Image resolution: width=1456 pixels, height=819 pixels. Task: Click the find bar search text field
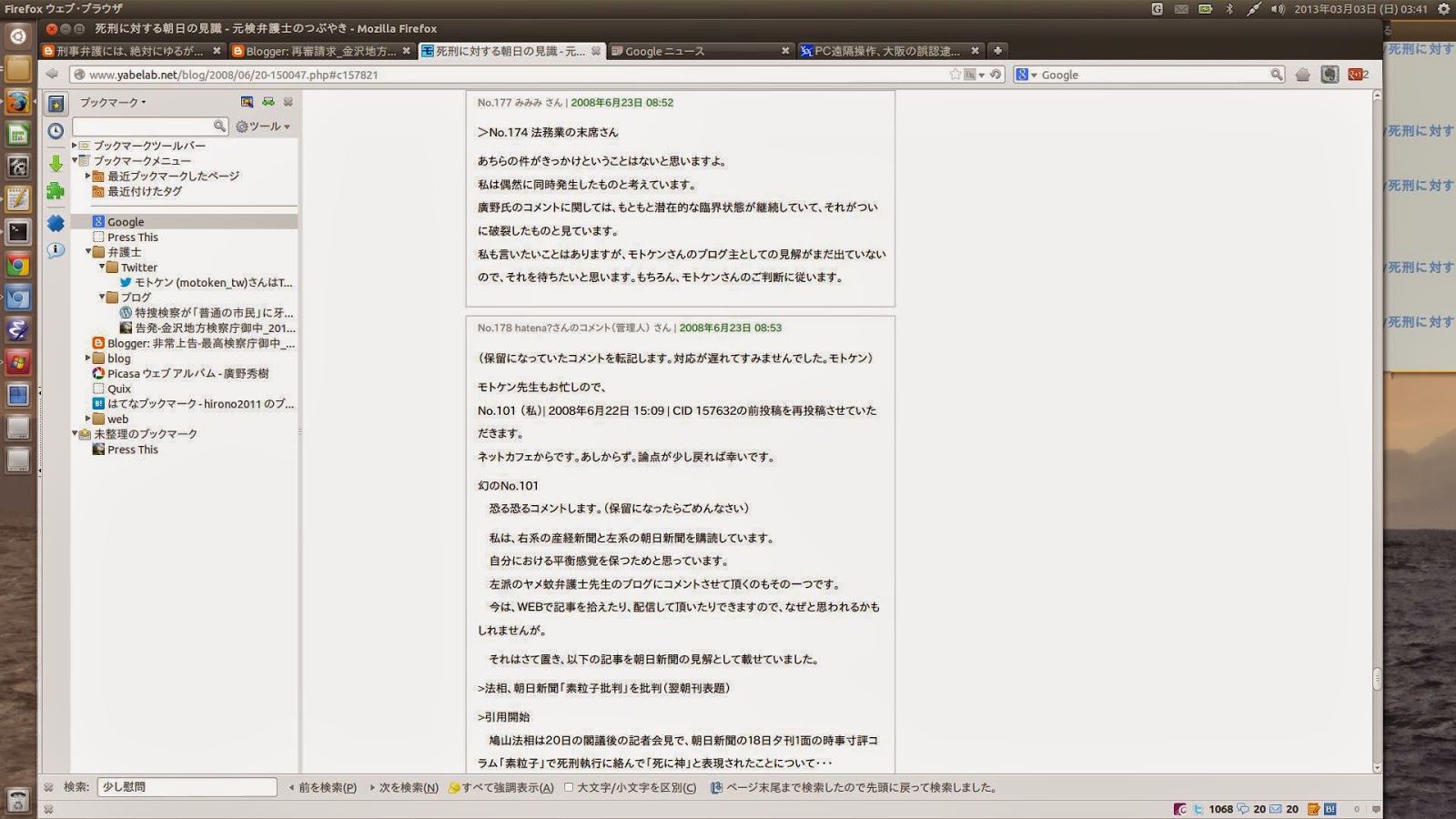[187, 787]
